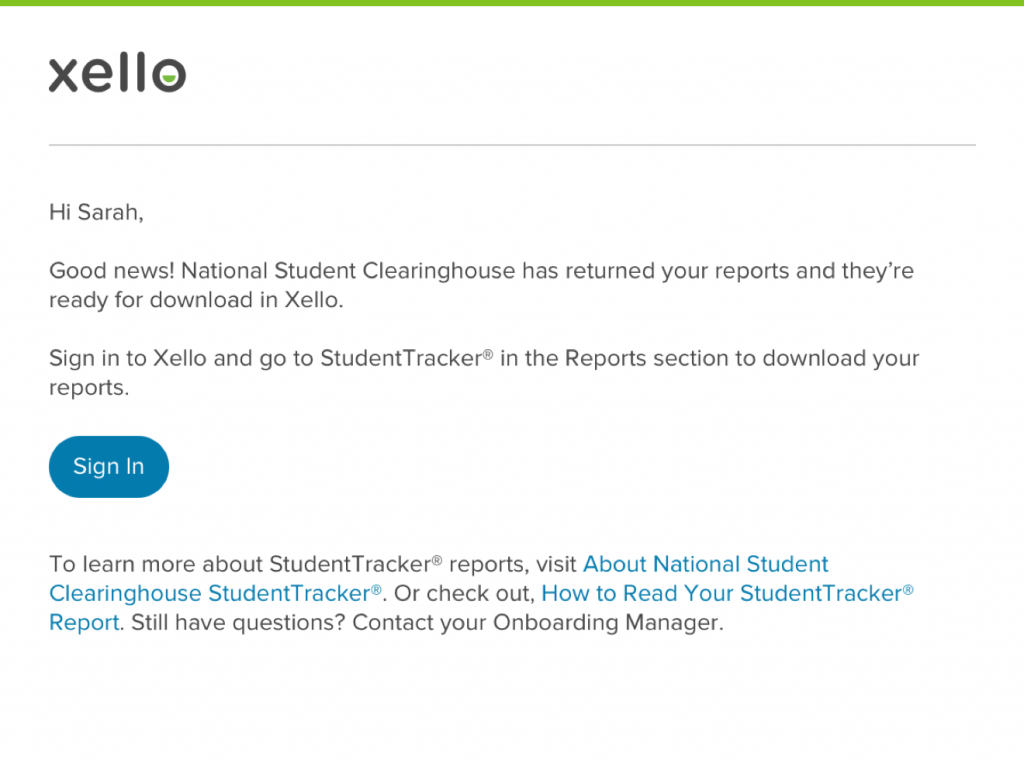Click the Good news! sentence opening
Viewport: 1024px width, 760px height.
coord(112,270)
